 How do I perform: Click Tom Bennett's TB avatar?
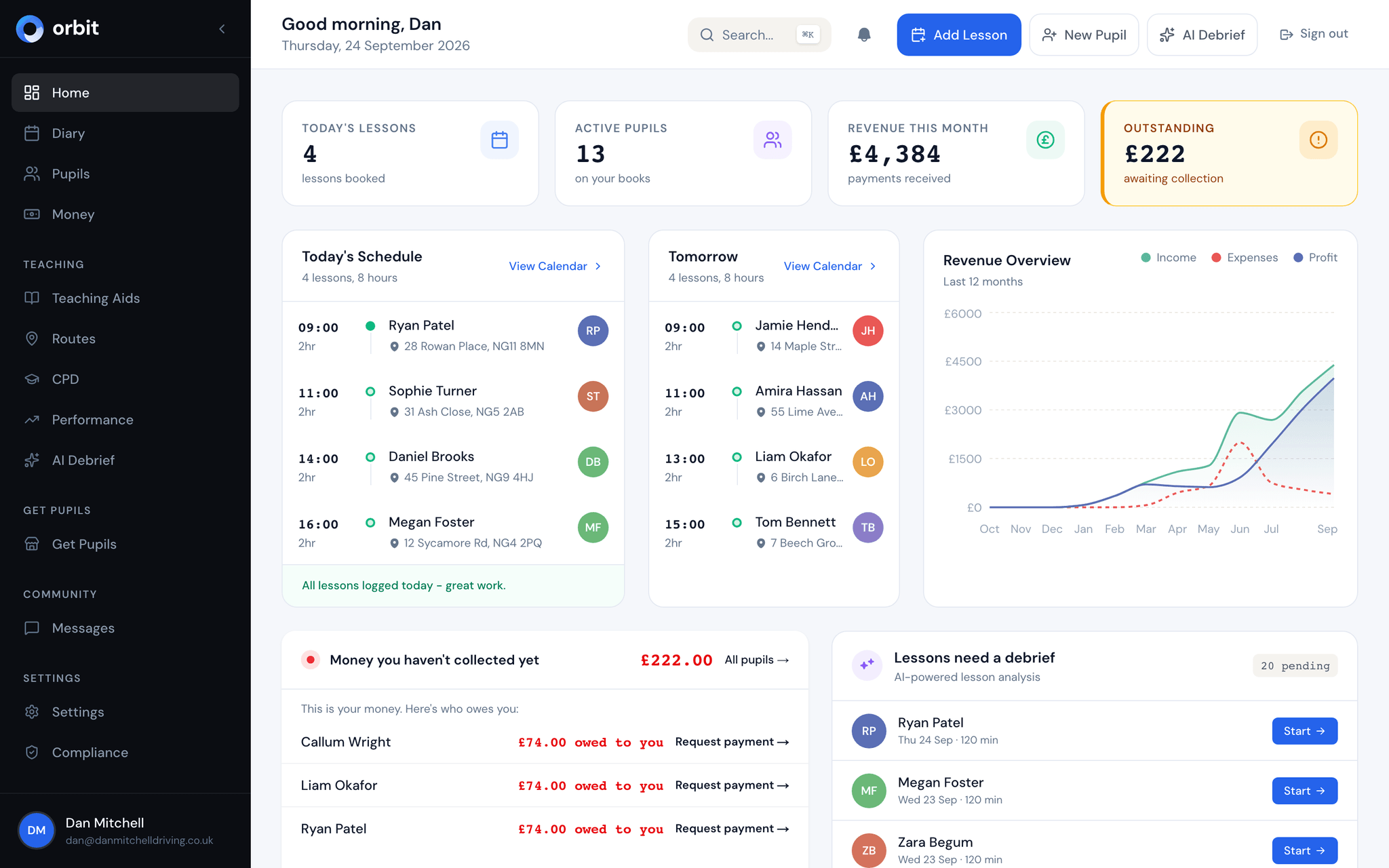[x=867, y=528]
